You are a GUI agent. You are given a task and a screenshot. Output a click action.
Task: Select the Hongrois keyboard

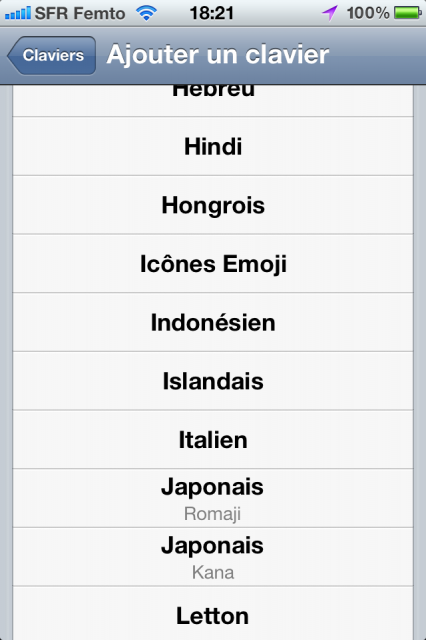click(x=213, y=205)
